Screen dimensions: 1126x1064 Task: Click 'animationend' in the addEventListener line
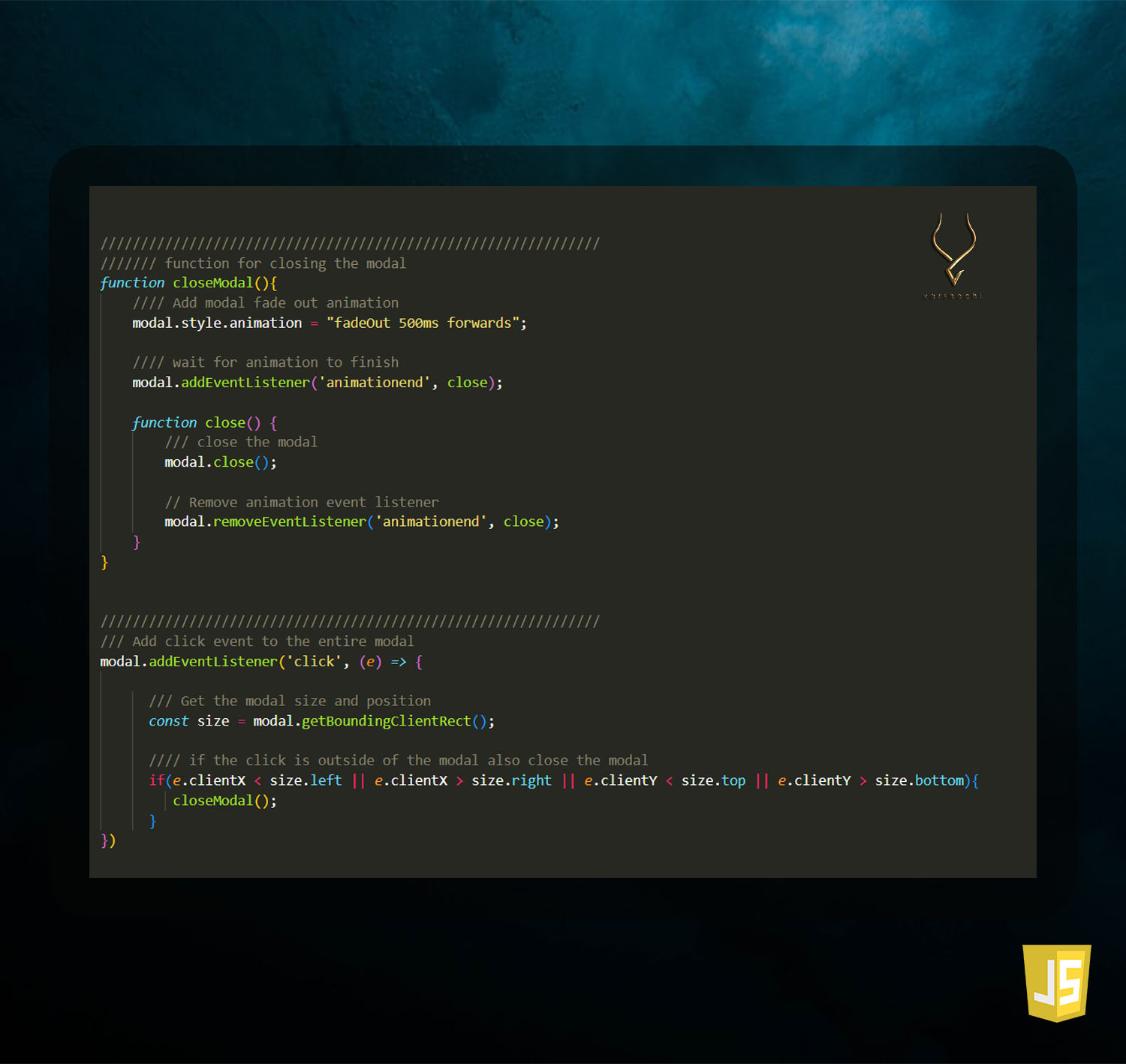tap(375, 383)
